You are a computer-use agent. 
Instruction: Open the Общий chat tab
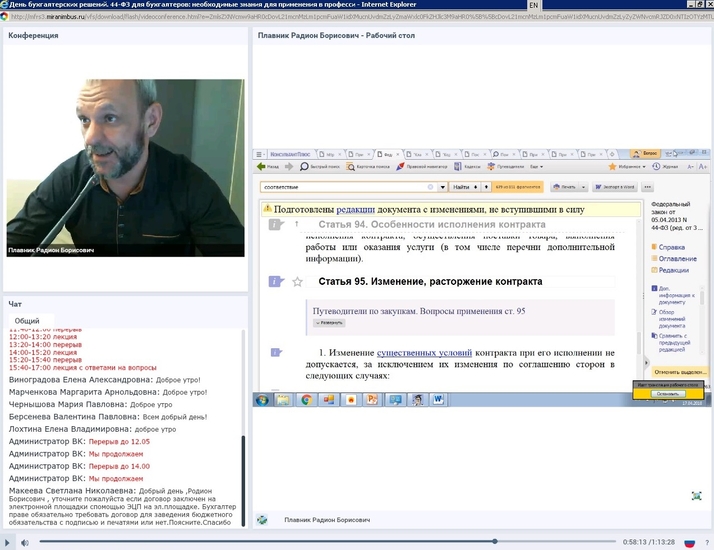click(x=27, y=321)
